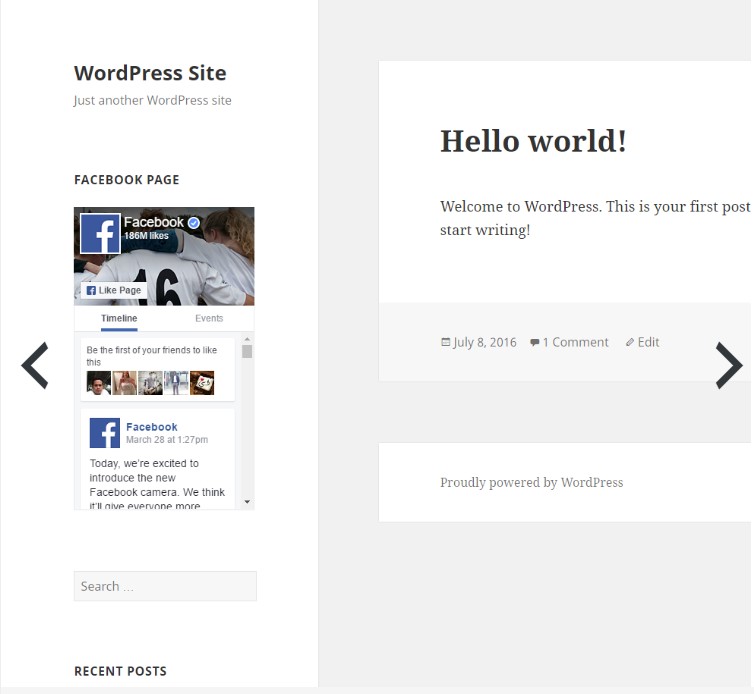
Task: Click the Facebook widget scrollbar thumb
Action: point(247,351)
